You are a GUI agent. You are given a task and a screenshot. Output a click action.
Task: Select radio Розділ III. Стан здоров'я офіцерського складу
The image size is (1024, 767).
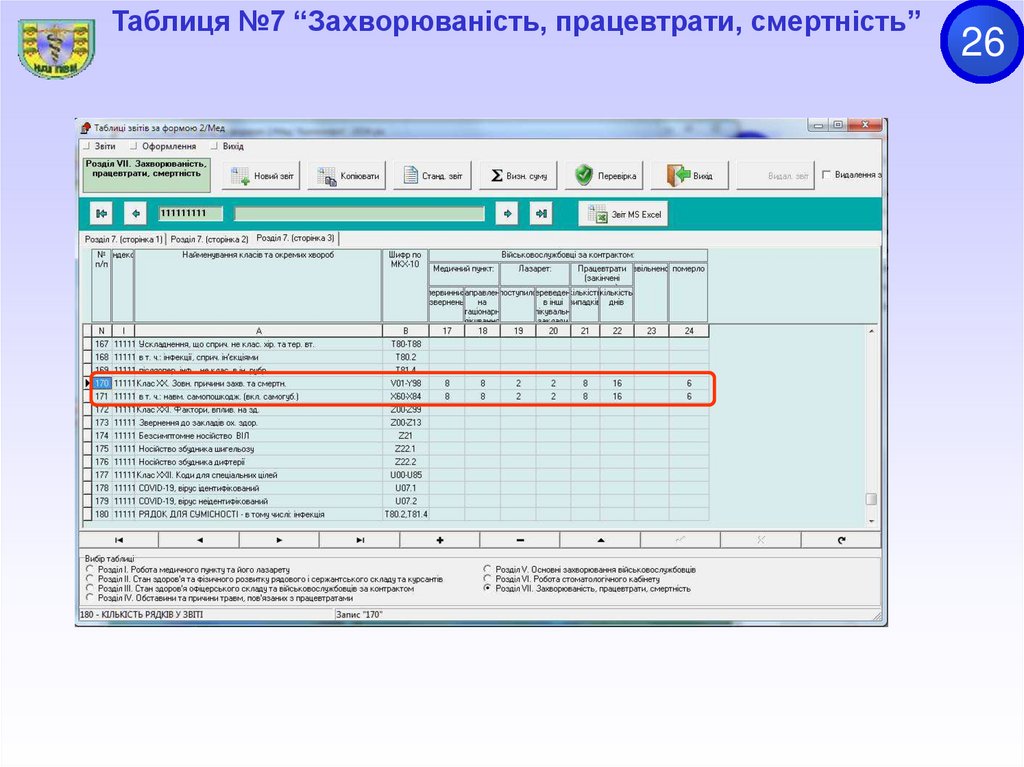(x=90, y=588)
